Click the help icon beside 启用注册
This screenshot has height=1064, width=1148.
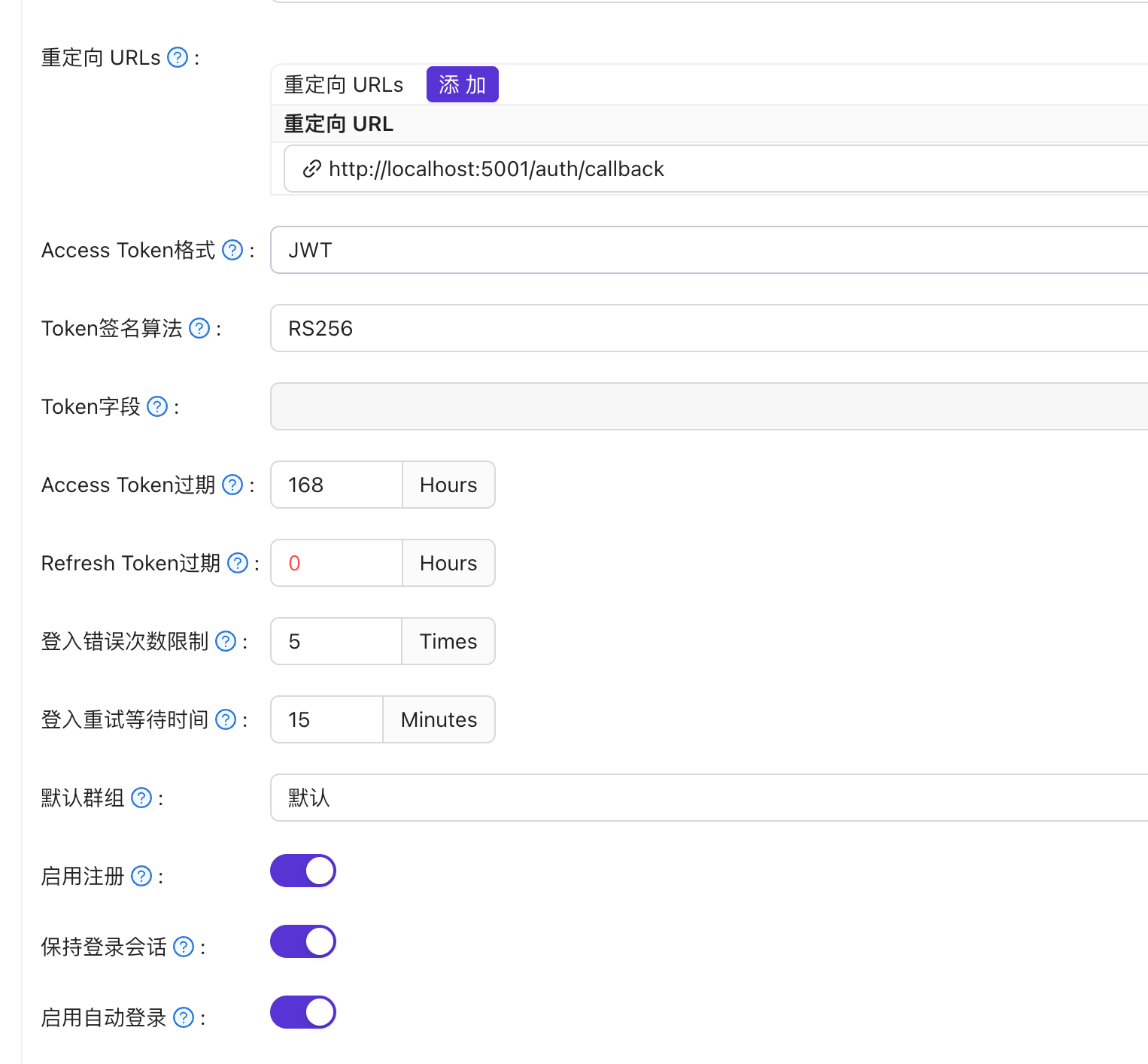(141, 876)
